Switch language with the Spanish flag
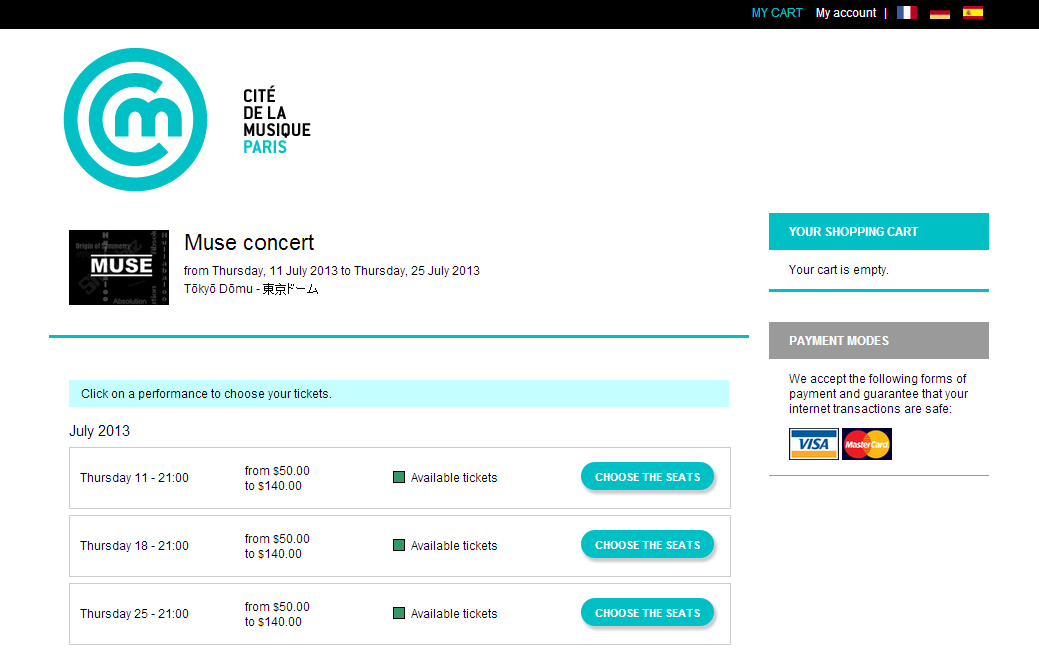This screenshot has width=1039, height=651. pos(973,13)
